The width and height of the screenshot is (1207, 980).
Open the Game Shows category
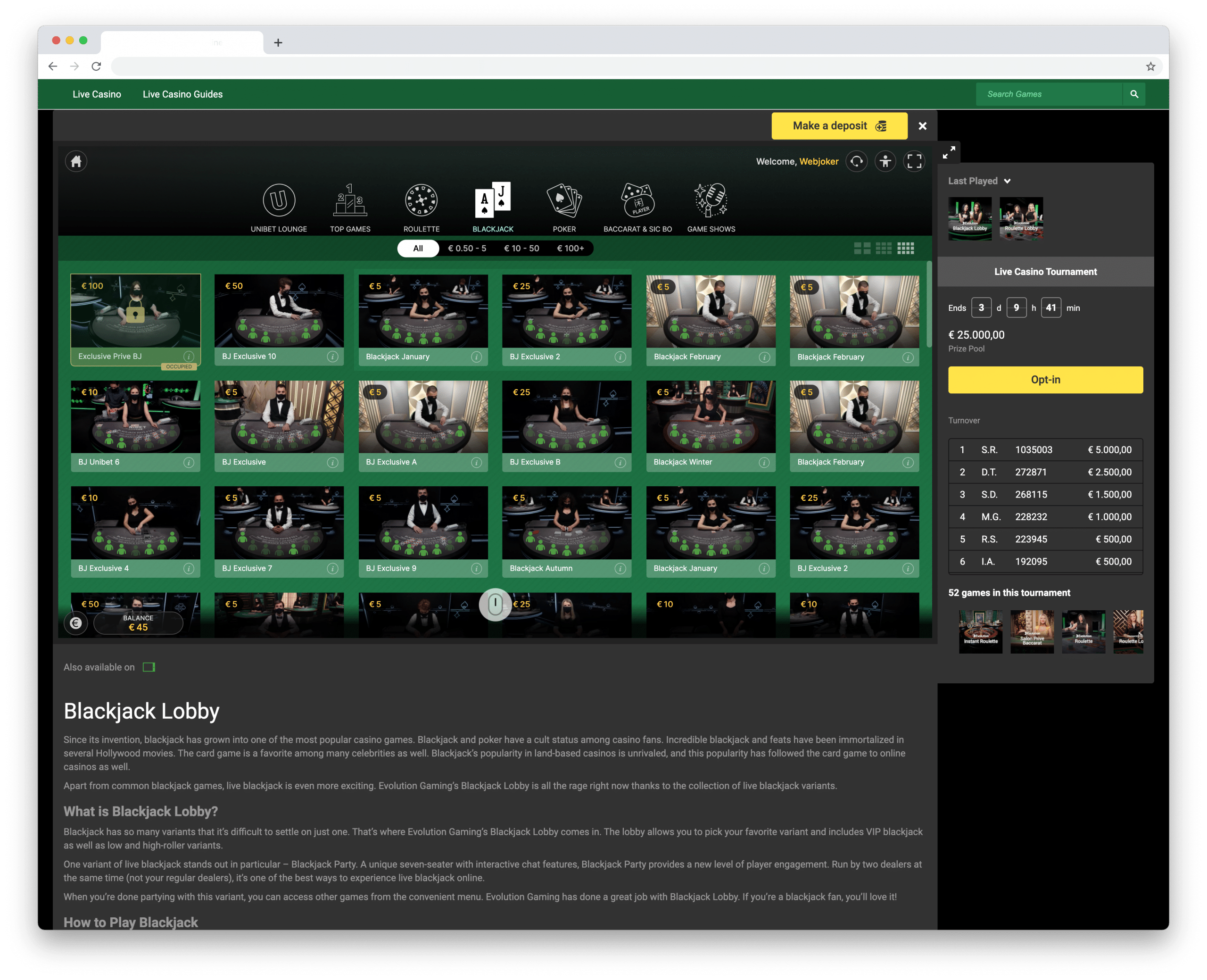(x=711, y=207)
